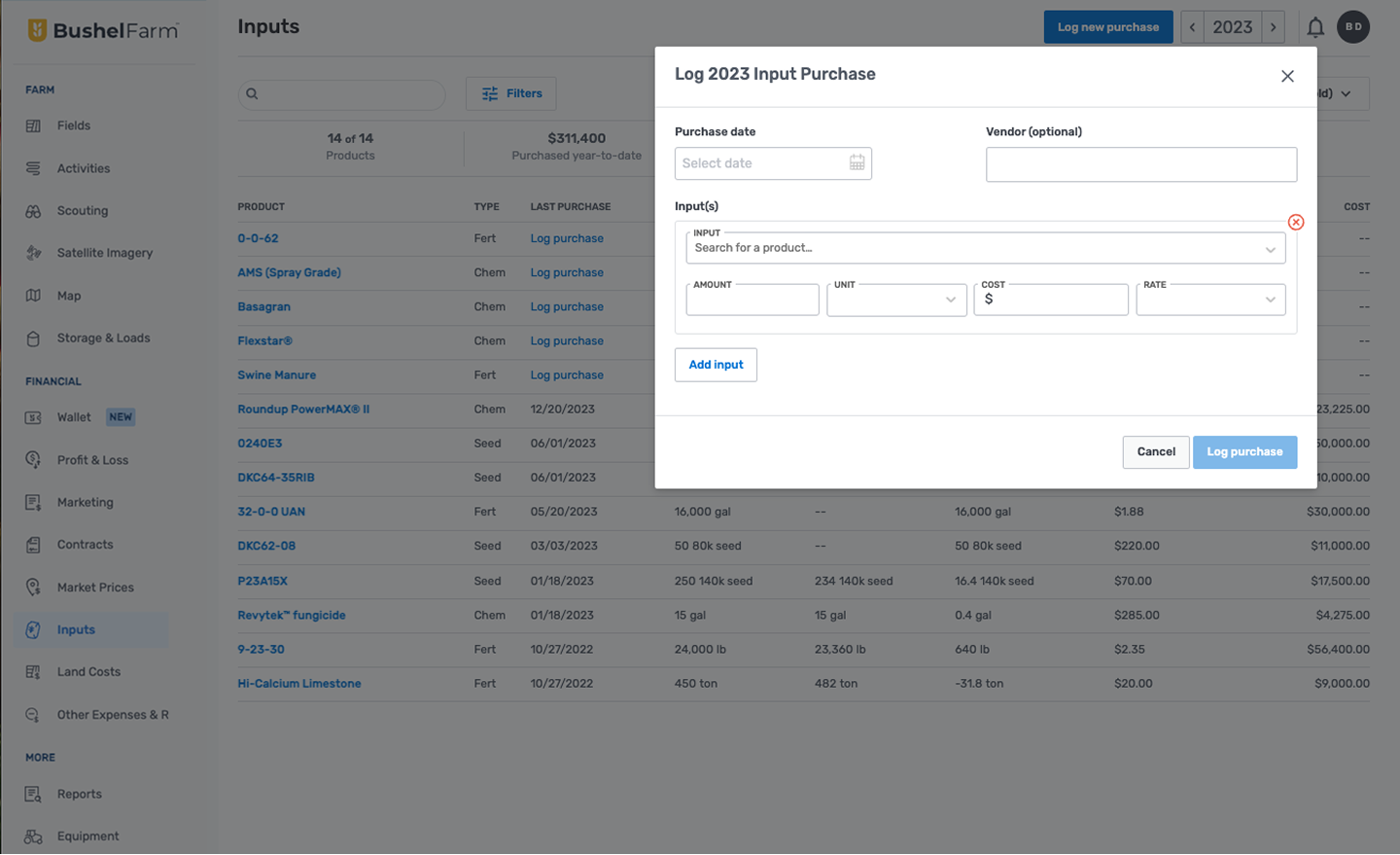Image resolution: width=1400 pixels, height=855 pixels.
Task: Open Market Prices menu label
Action: point(95,588)
